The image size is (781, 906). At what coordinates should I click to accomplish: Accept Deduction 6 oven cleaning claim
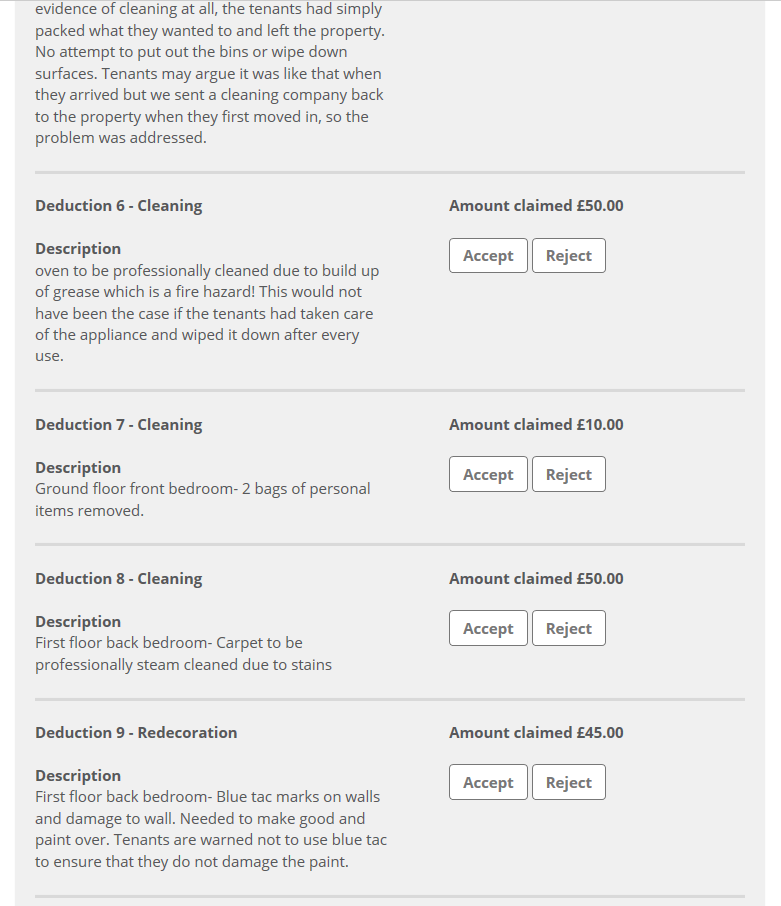coord(488,256)
